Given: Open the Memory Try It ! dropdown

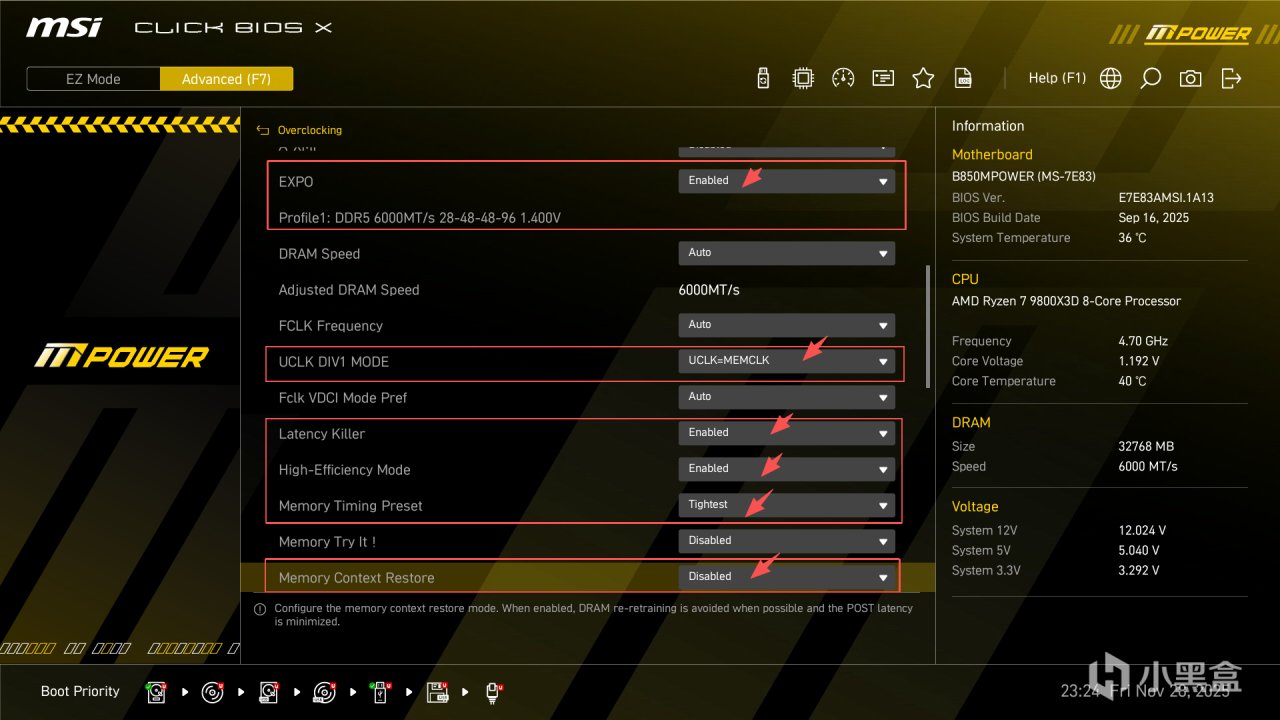Looking at the screenshot, I should pyautogui.click(x=786, y=541).
